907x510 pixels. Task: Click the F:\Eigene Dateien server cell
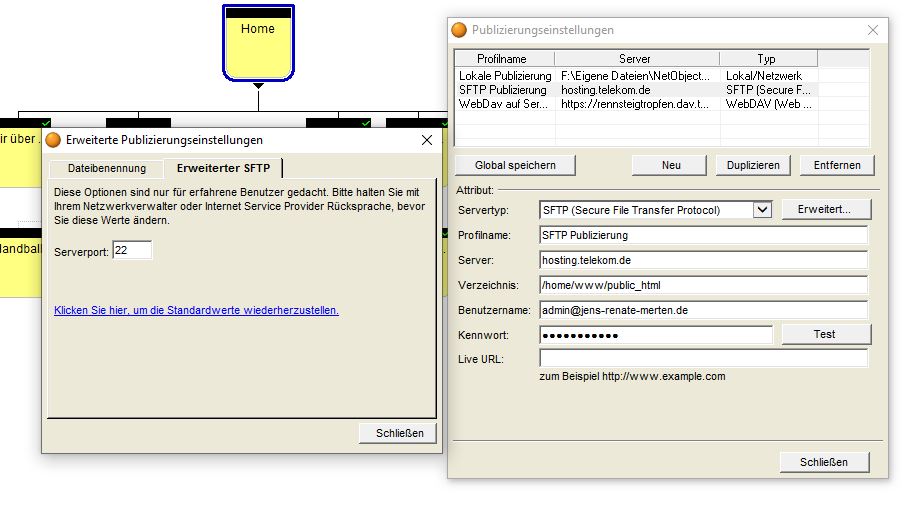click(635, 76)
